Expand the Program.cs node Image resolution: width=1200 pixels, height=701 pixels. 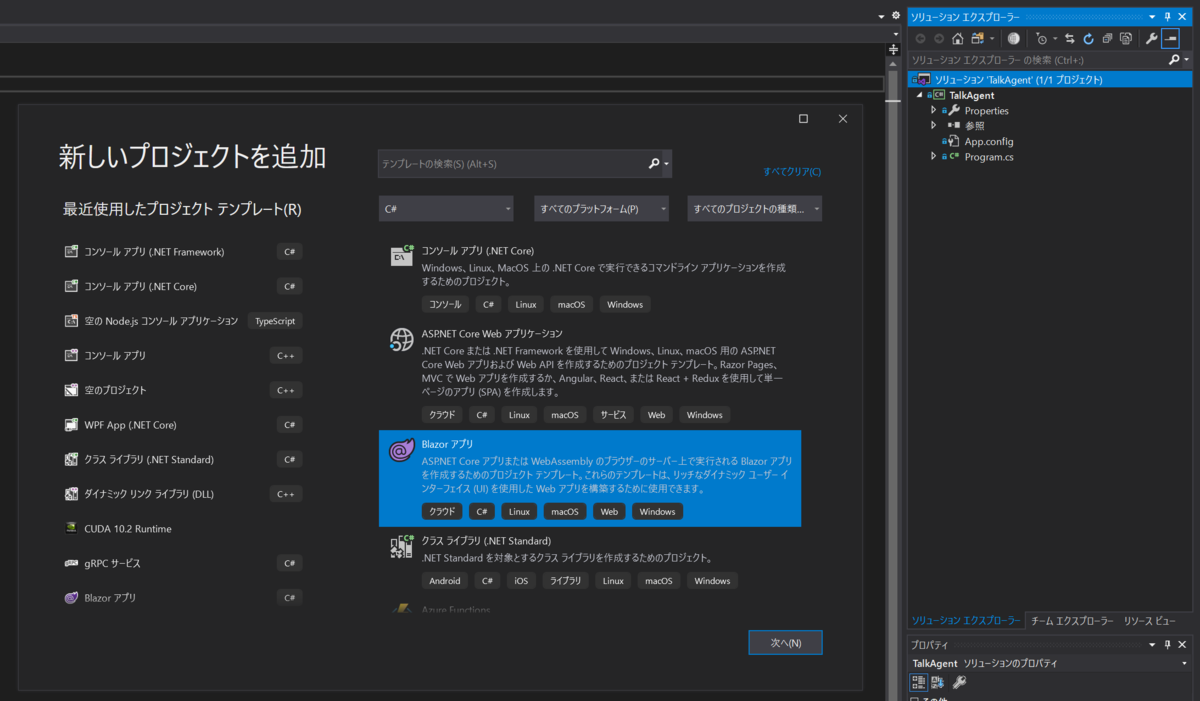click(x=934, y=157)
